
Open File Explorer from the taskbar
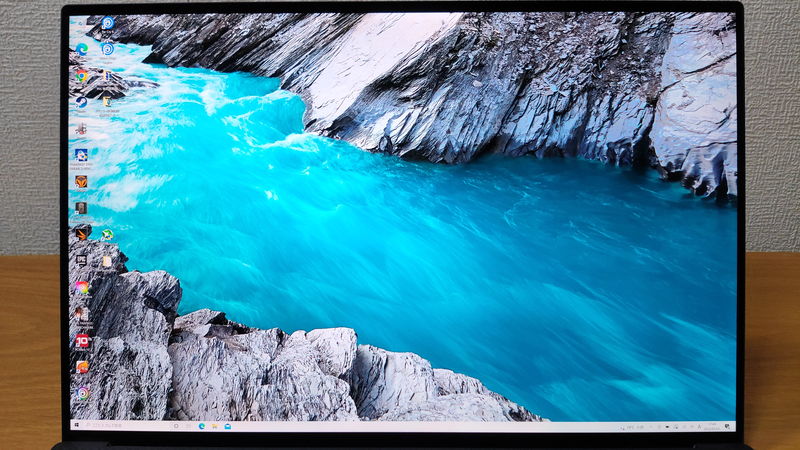click(x=215, y=426)
